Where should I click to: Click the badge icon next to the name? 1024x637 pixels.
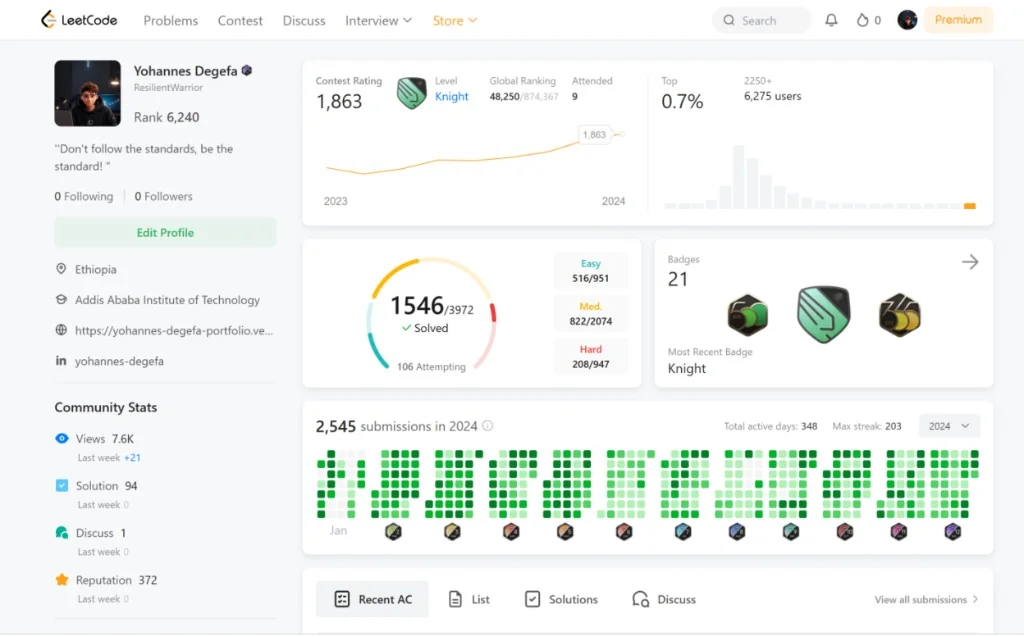point(247,70)
